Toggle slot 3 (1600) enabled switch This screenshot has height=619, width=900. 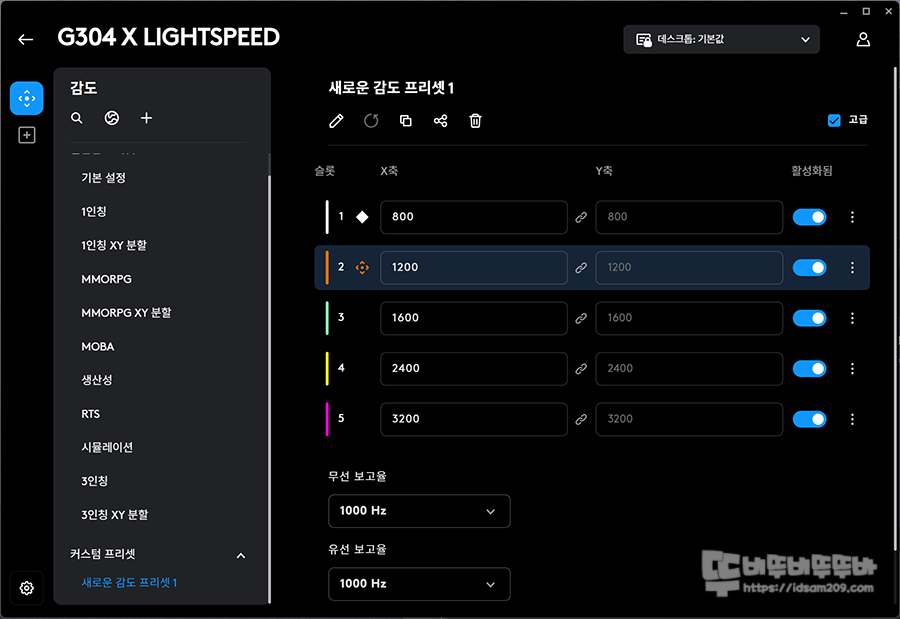tap(809, 318)
